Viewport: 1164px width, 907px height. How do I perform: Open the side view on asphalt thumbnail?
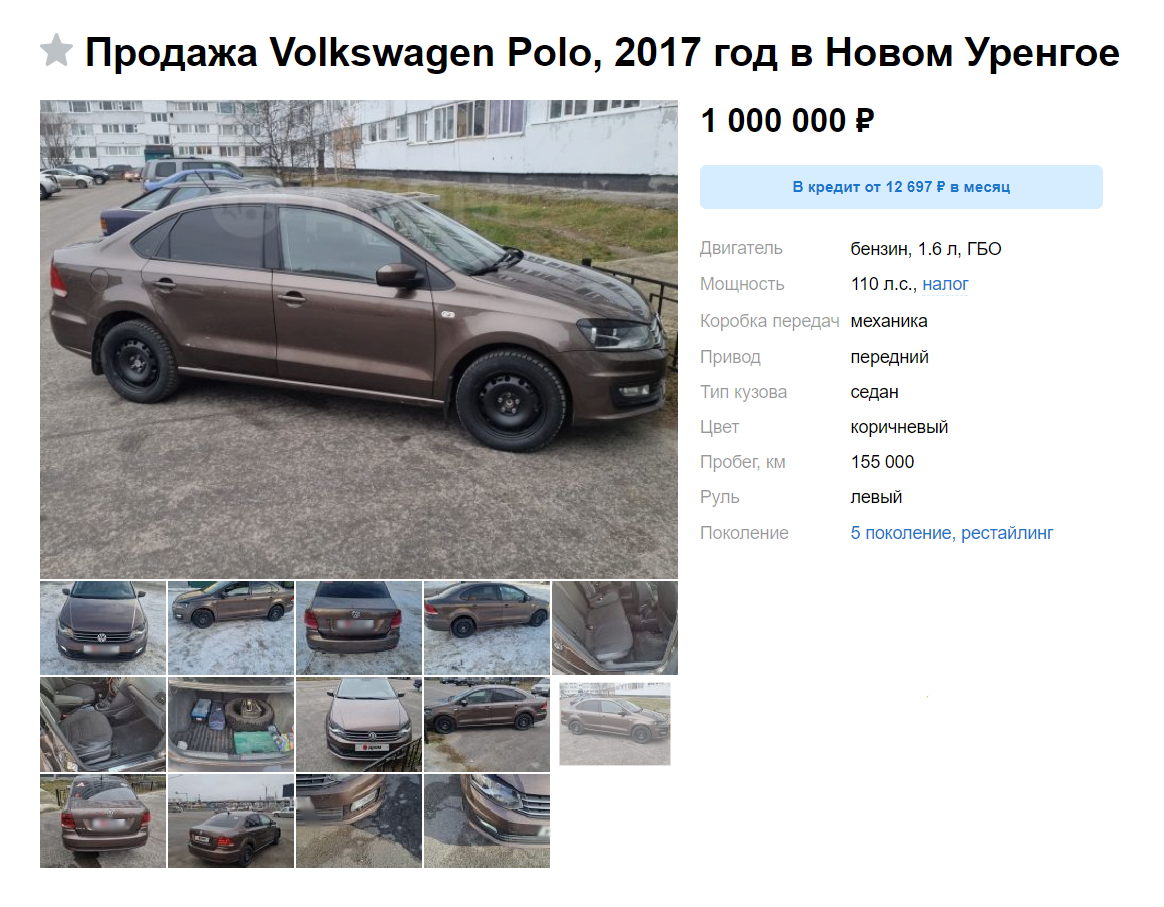click(x=487, y=724)
